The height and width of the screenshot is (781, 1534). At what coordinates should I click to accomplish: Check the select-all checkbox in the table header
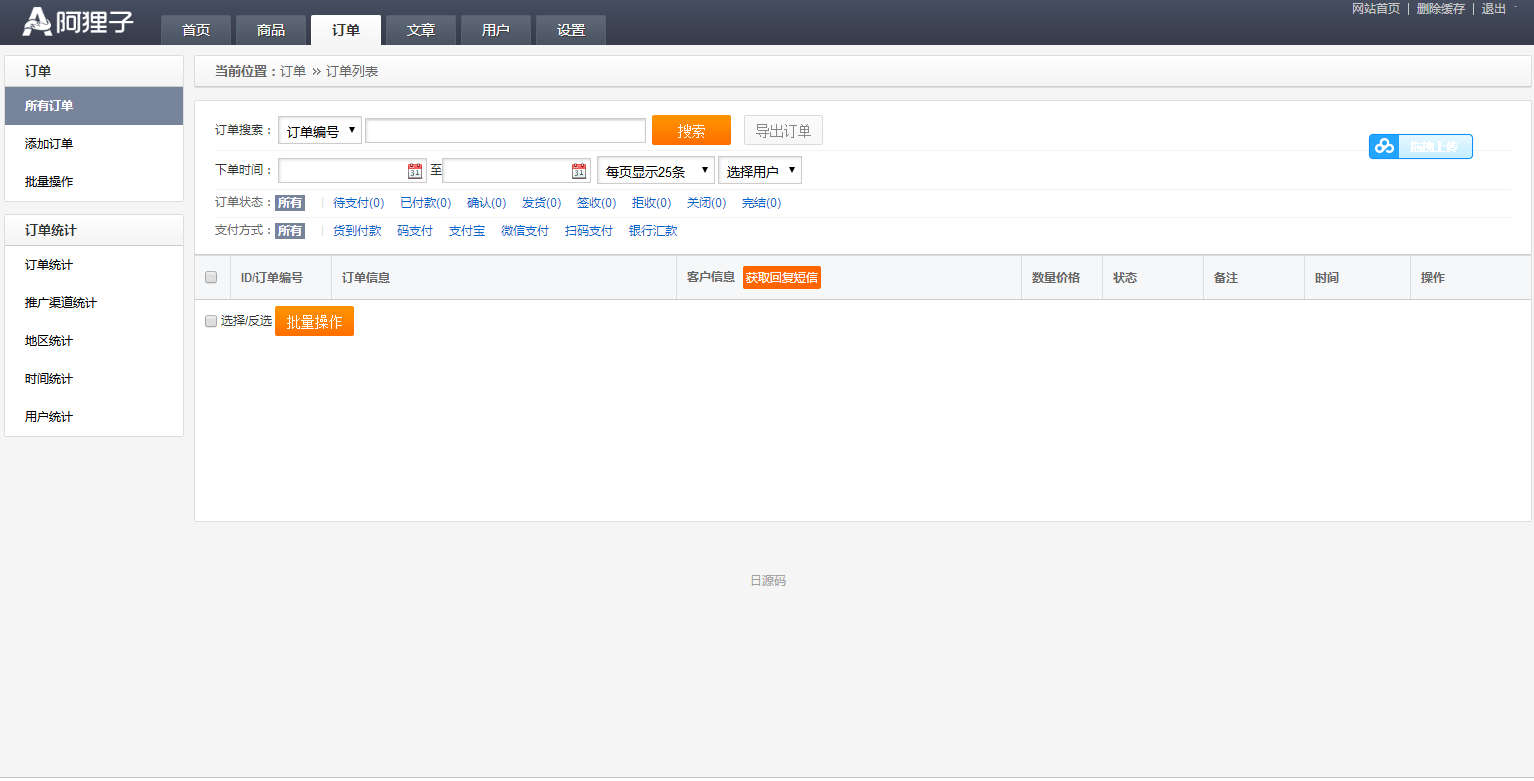point(211,277)
